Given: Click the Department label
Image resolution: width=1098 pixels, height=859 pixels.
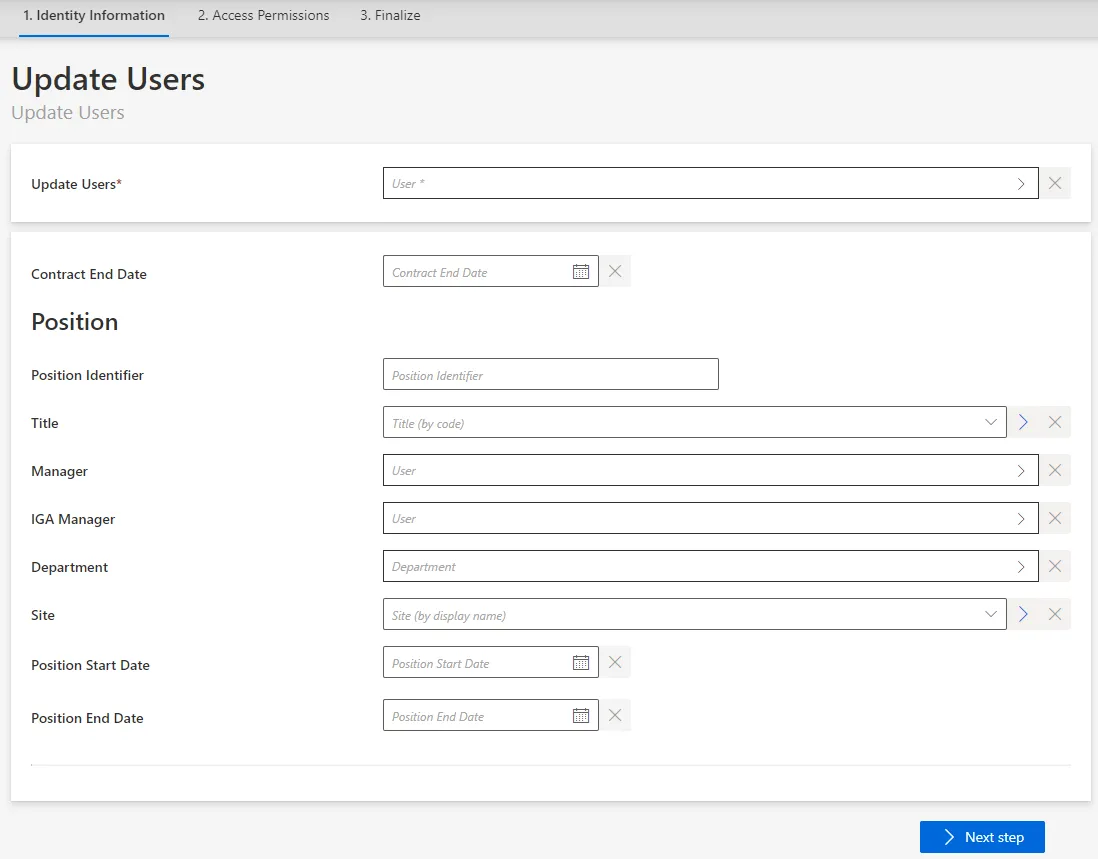Looking at the screenshot, I should (69, 567).
